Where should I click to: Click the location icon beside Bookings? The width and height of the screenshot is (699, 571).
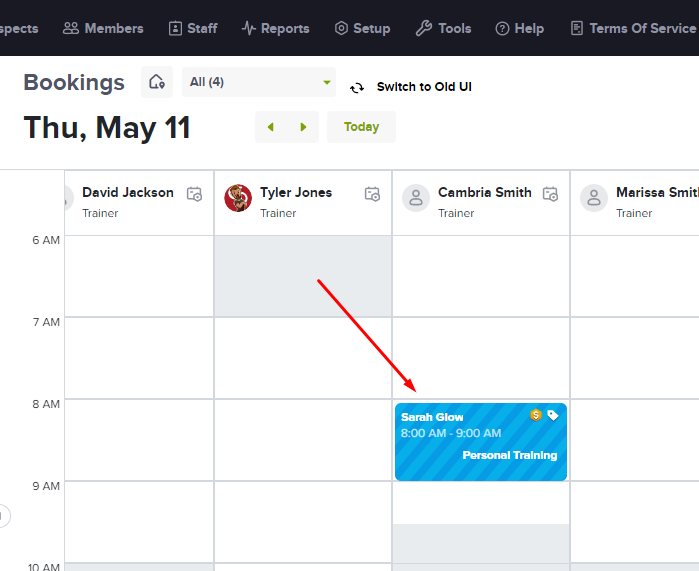tap(157, 82)
